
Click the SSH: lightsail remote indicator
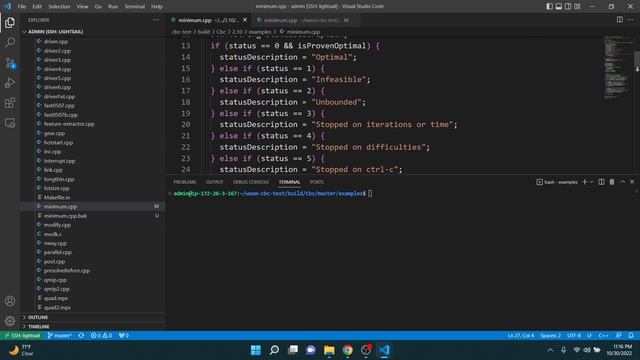[x=22, y=336]
